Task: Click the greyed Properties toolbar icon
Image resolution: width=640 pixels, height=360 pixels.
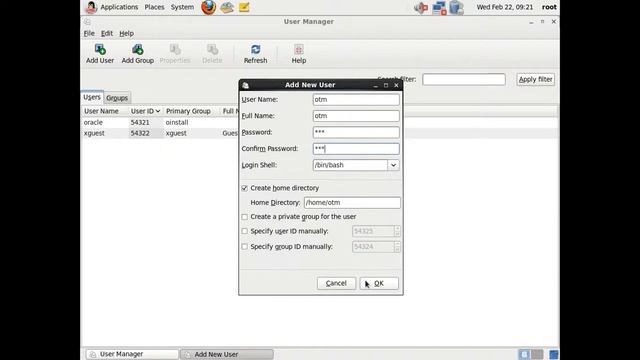Action: (x=175, y=54)
